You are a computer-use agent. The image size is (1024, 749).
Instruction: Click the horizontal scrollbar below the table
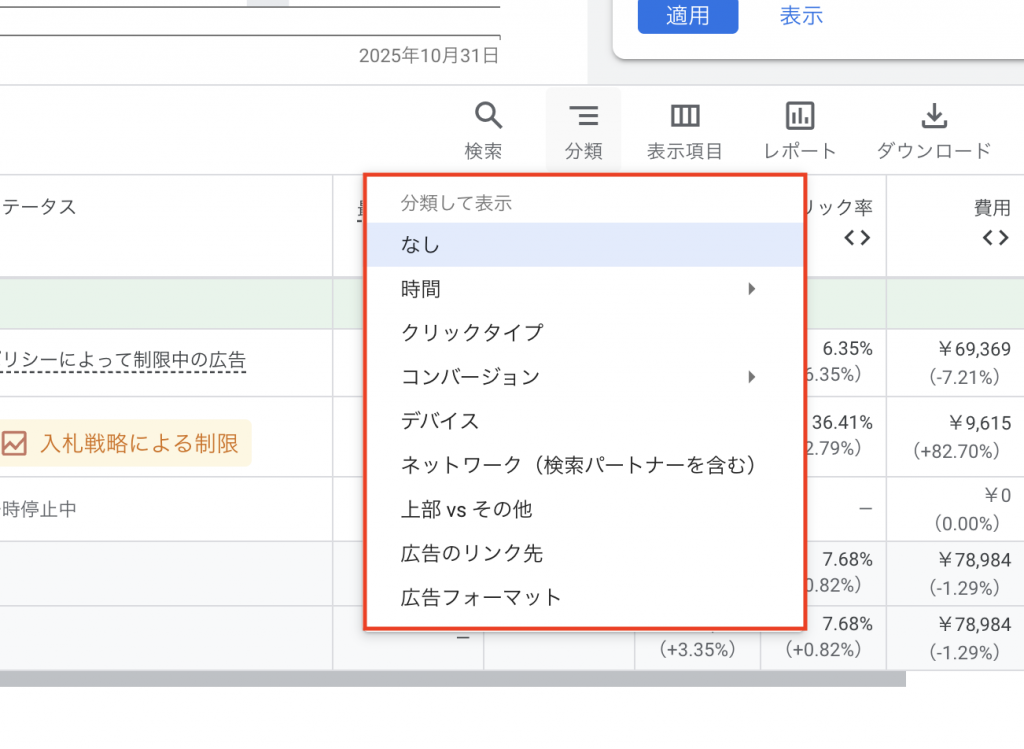click(450, 679)
